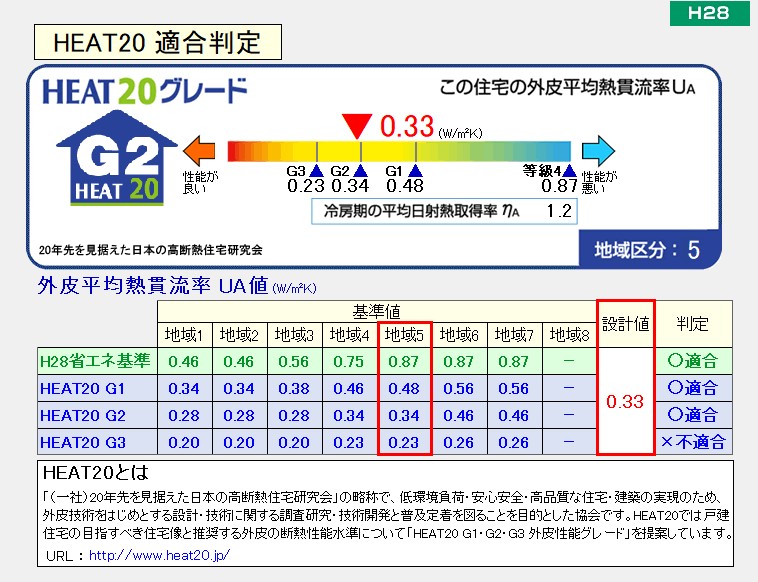Viewport: 758px width, 582px height.
Task: Click the HEAT20 適合判定 title box
Action: click(157, 42)
